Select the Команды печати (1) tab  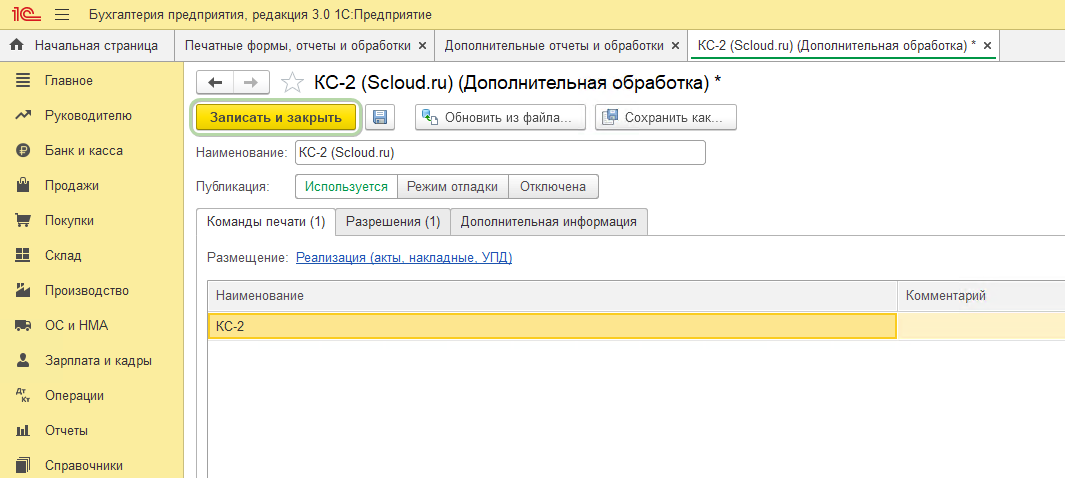(266, 222)
